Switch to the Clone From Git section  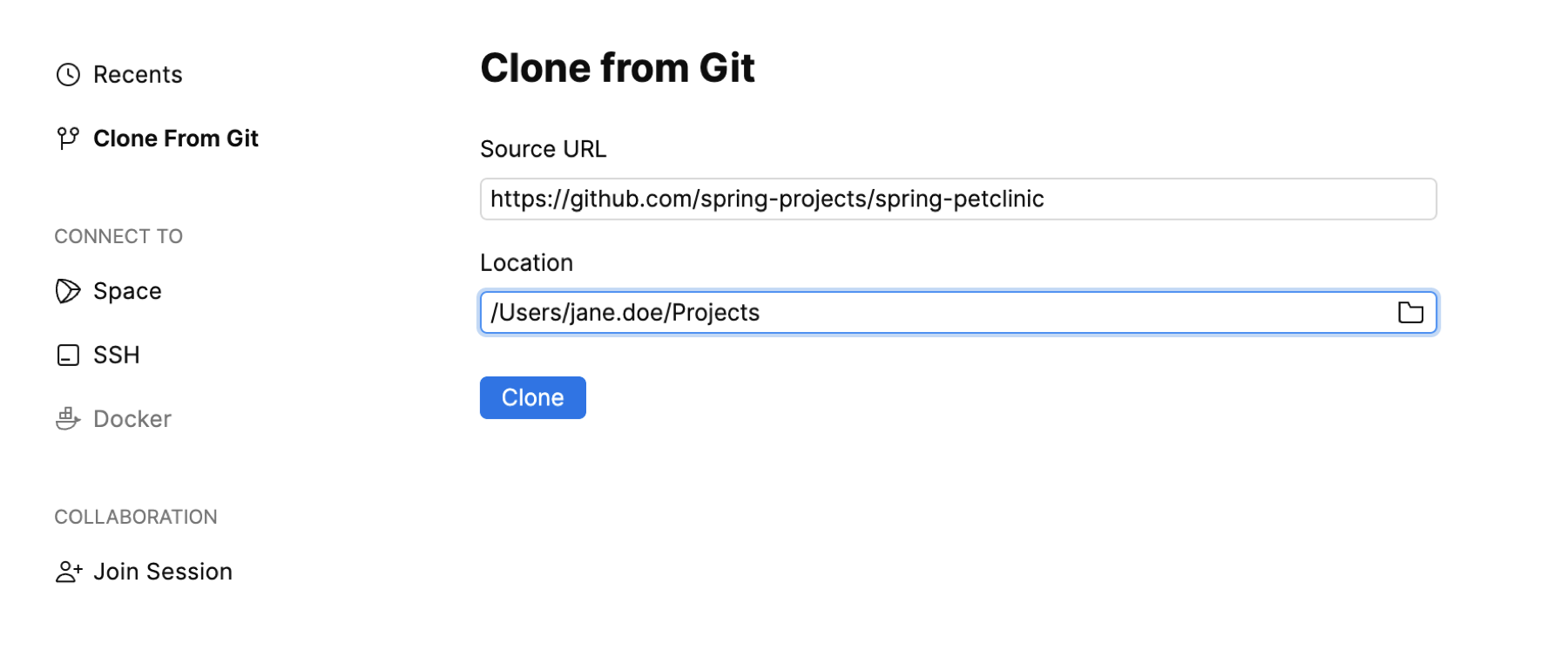click(x=175, y=138)
